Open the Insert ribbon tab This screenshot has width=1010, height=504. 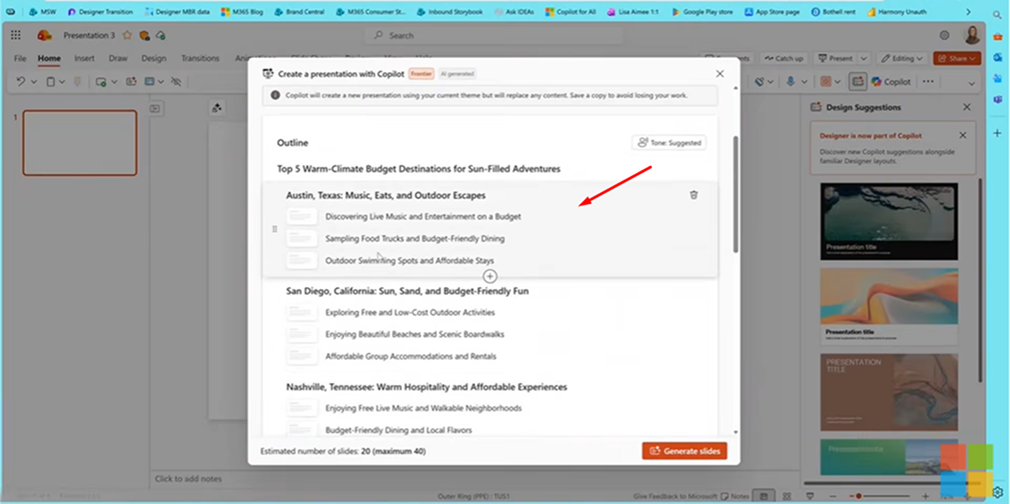(x=84, y=58)
